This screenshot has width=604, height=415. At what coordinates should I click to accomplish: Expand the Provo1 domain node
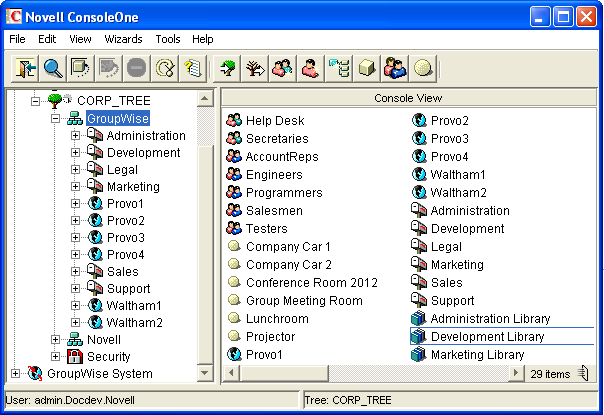pyautogui.click(x=76, y=203)
